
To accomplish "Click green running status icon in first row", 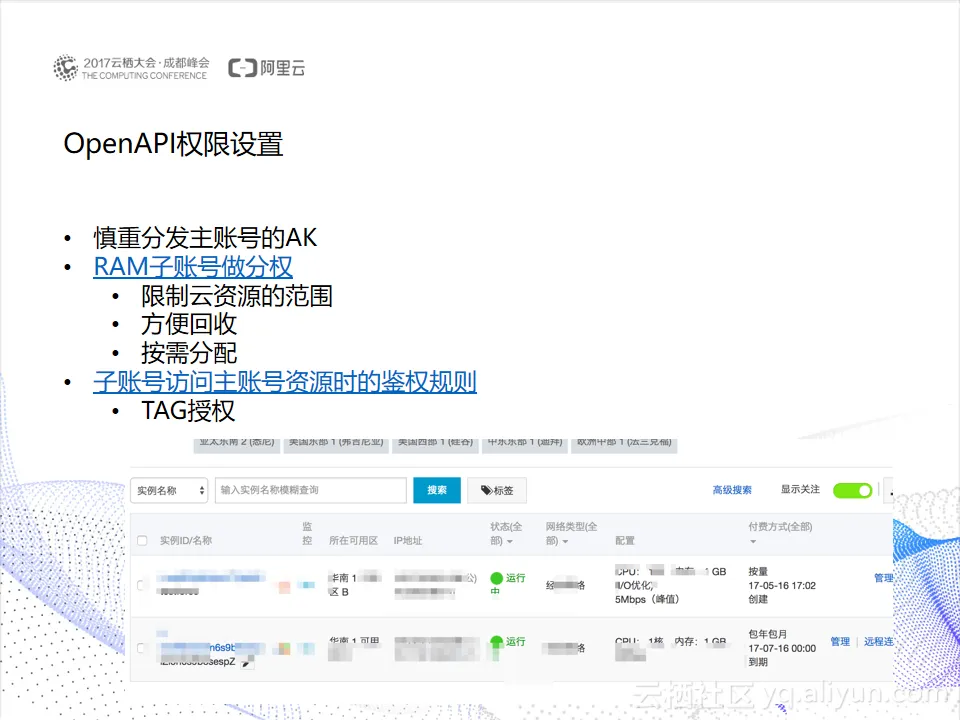I will [496, 578].
